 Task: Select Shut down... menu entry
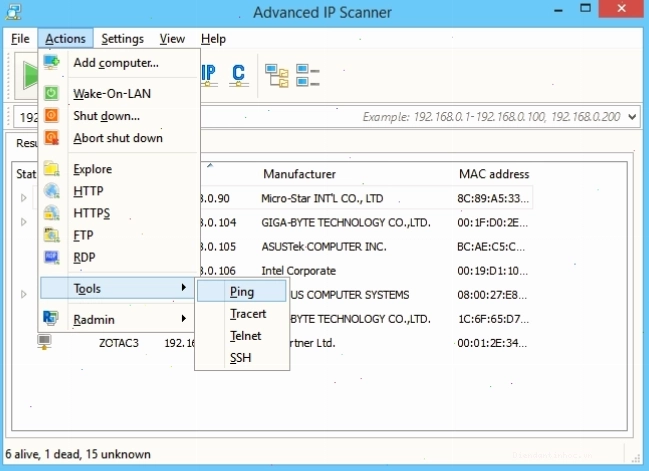(119, 116)
